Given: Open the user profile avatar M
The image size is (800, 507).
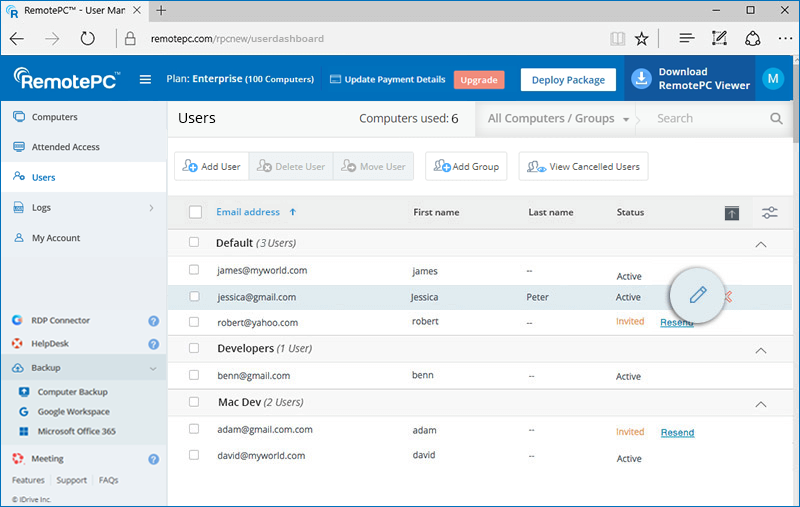Looking at the screenshot, I should click(772, 80).
